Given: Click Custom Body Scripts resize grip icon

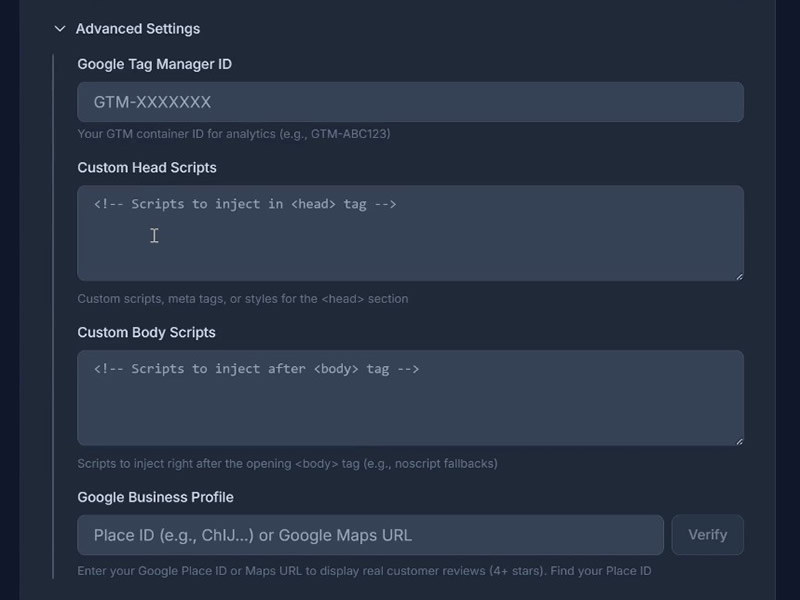Looking at the screenshot, I should [739, 440].
